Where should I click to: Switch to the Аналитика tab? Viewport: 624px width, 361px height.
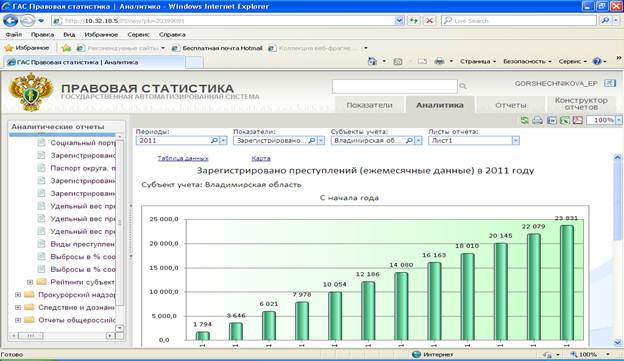click(x=440, y=105)
